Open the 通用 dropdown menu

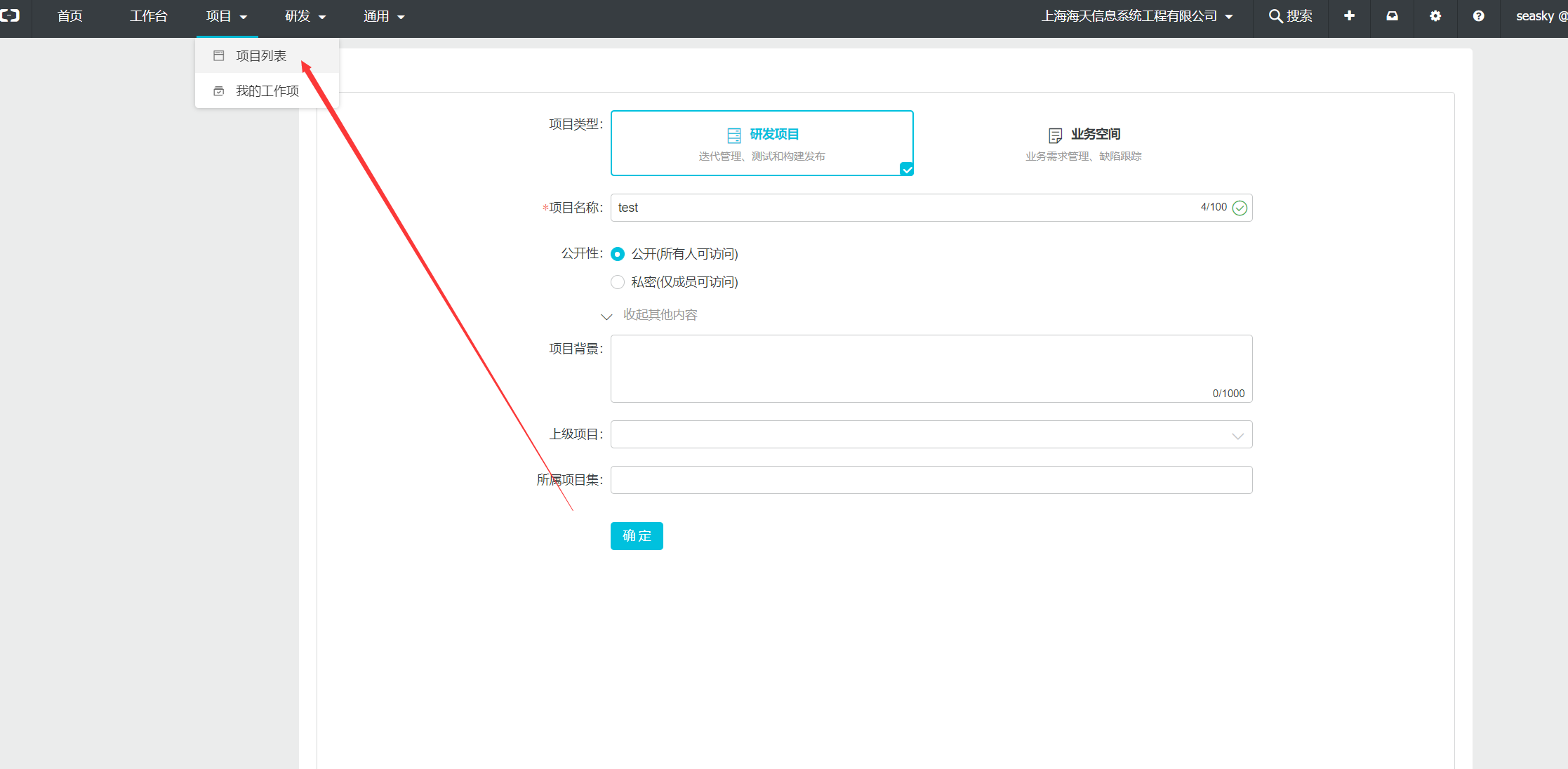(x=384, y=16)
